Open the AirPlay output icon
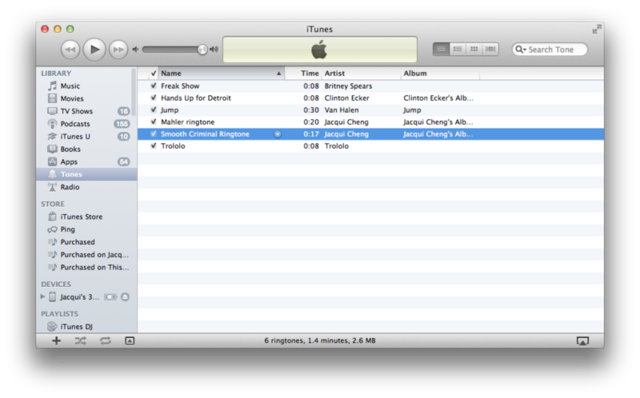This screenshot has width=640, height=398. pyautogui.click(x=582, y=341)
